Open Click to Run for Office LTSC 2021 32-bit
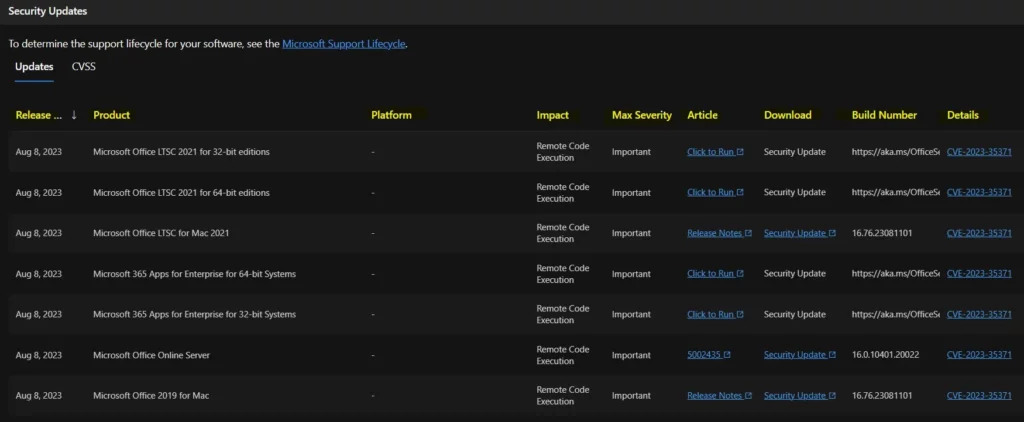Image resolution: width=1024 pixels, height=422 pixels. point(711,152)
